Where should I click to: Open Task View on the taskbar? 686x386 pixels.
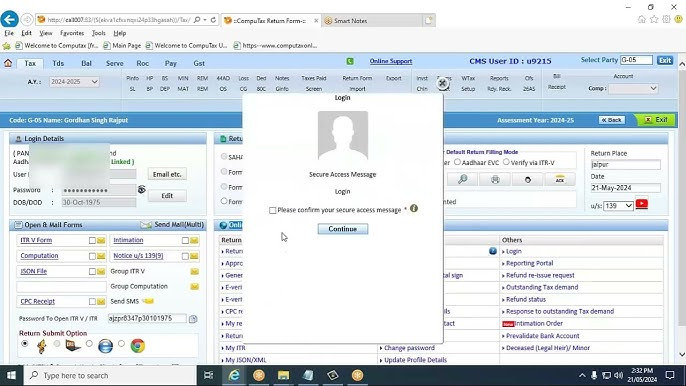click(209, 375)
